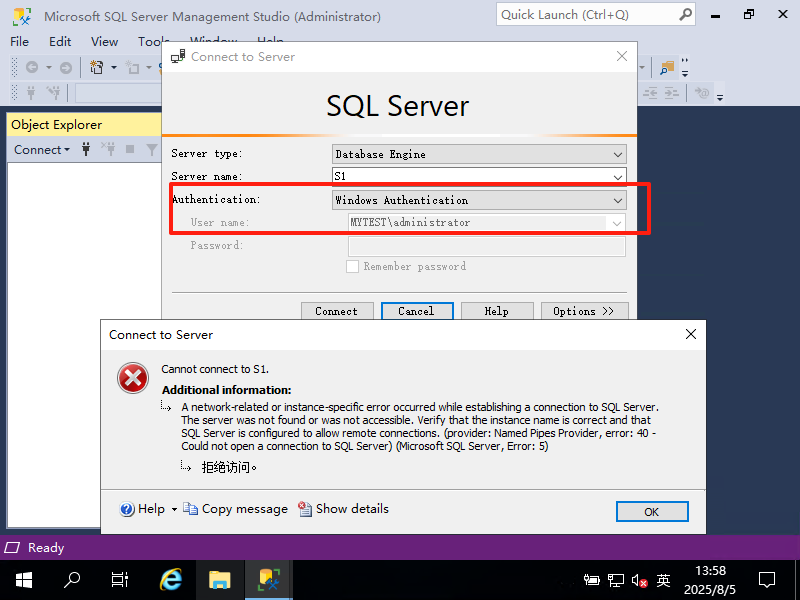Open the Edit menu
Screen dimensions: 800x600
(60, 41)
